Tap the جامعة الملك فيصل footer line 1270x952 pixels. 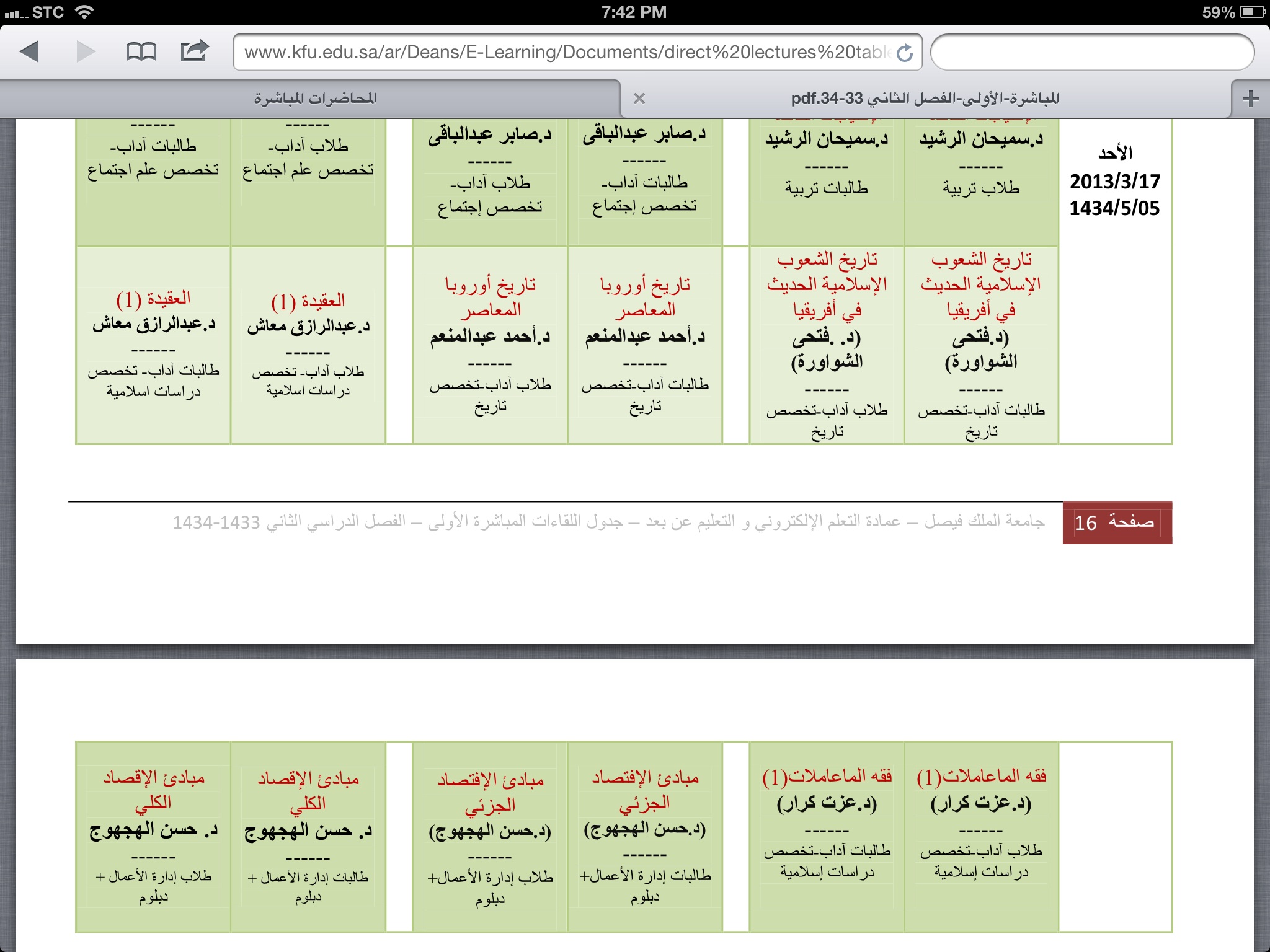click(x=609, y=522)
